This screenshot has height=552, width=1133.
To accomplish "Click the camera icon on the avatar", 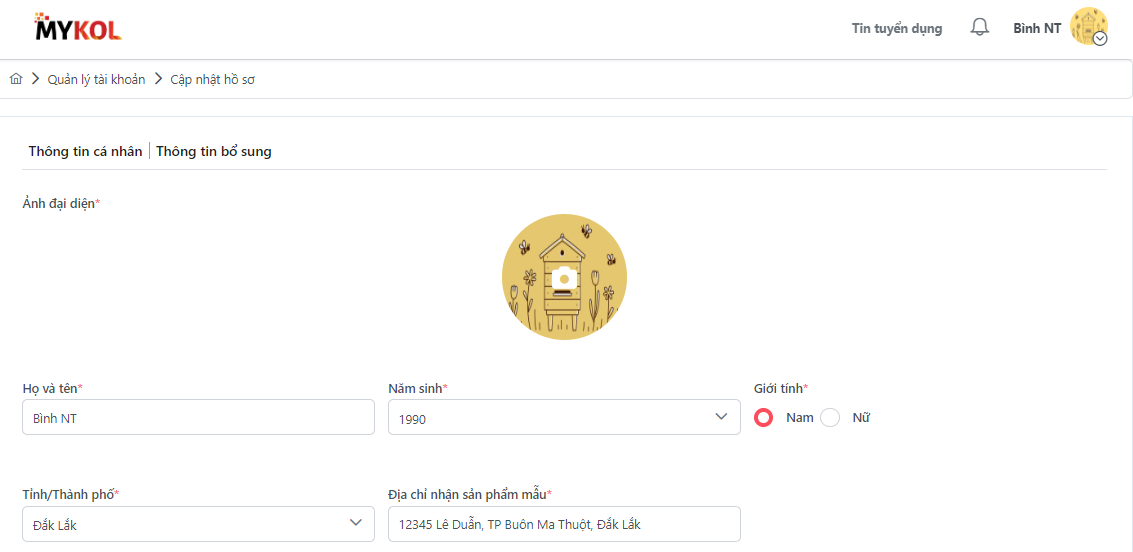I will click(564, 278).
